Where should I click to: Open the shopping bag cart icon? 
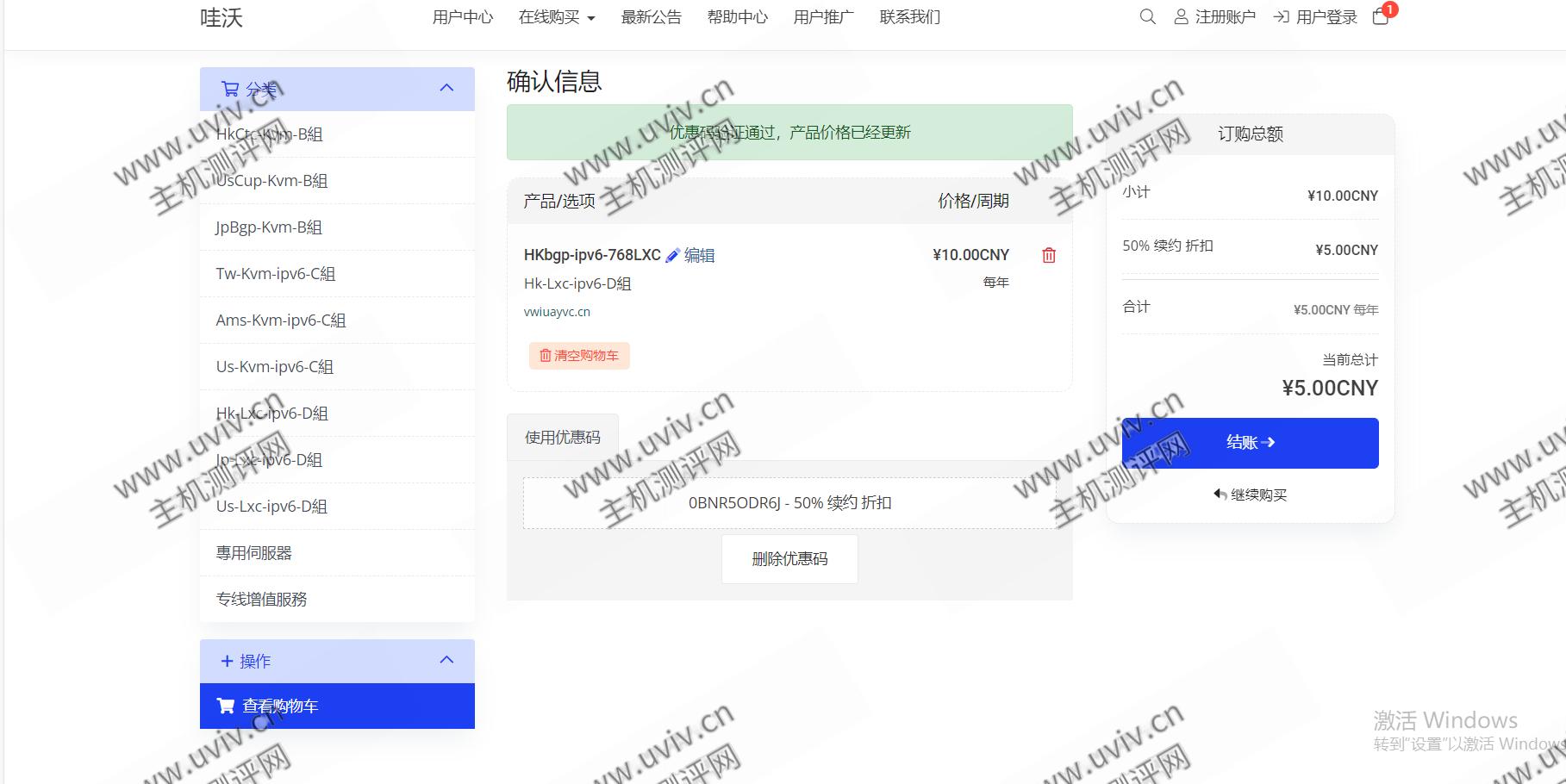pyautogui.click(x=1380, y=16)
